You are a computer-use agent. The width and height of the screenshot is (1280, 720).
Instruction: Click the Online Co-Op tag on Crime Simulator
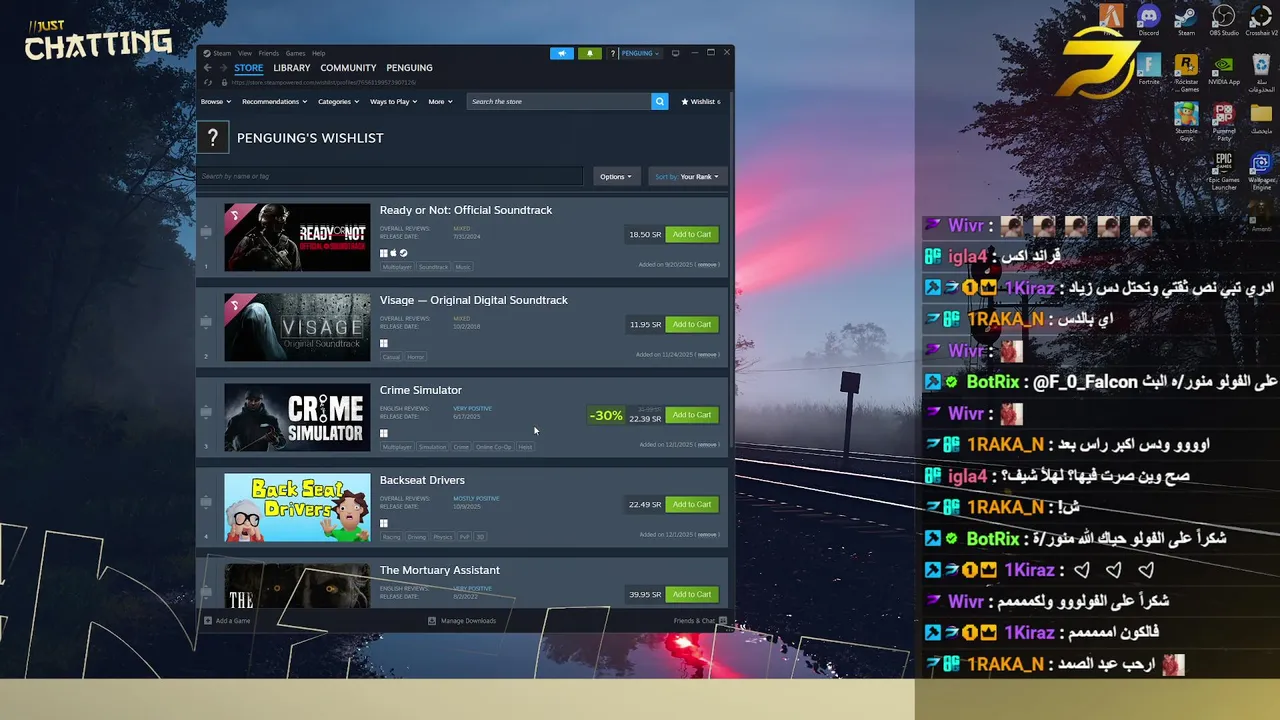point(494,447)
